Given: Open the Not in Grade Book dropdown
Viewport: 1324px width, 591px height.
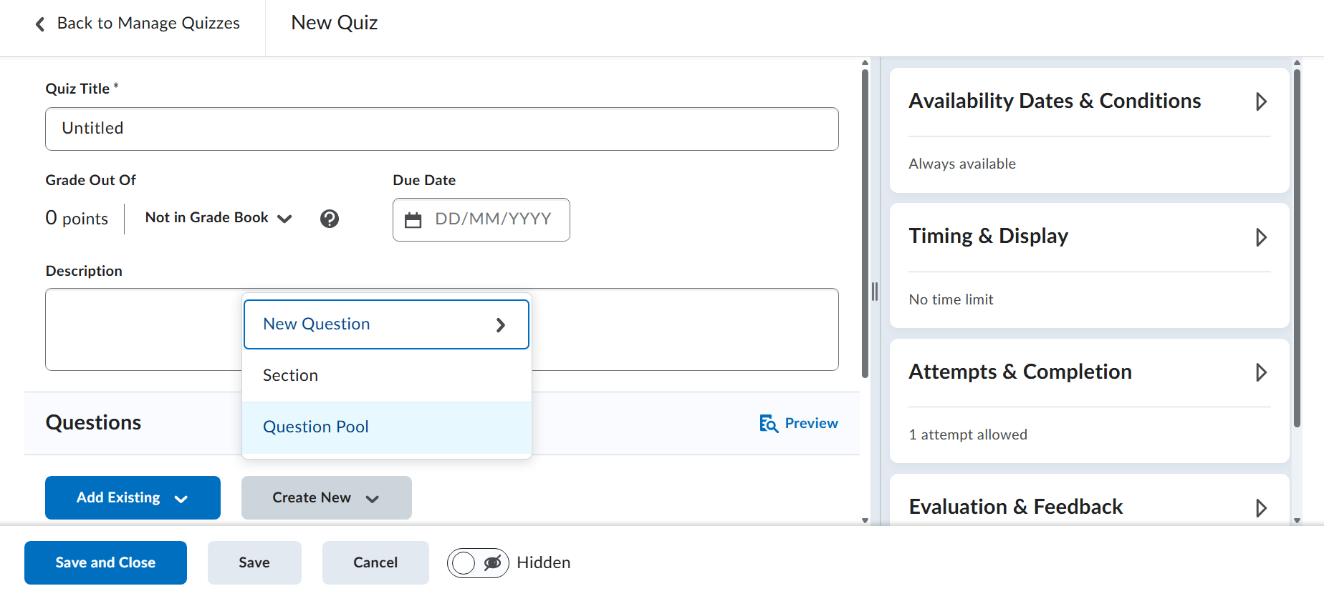Looking at the screenshot, I should tap(218, 218).
